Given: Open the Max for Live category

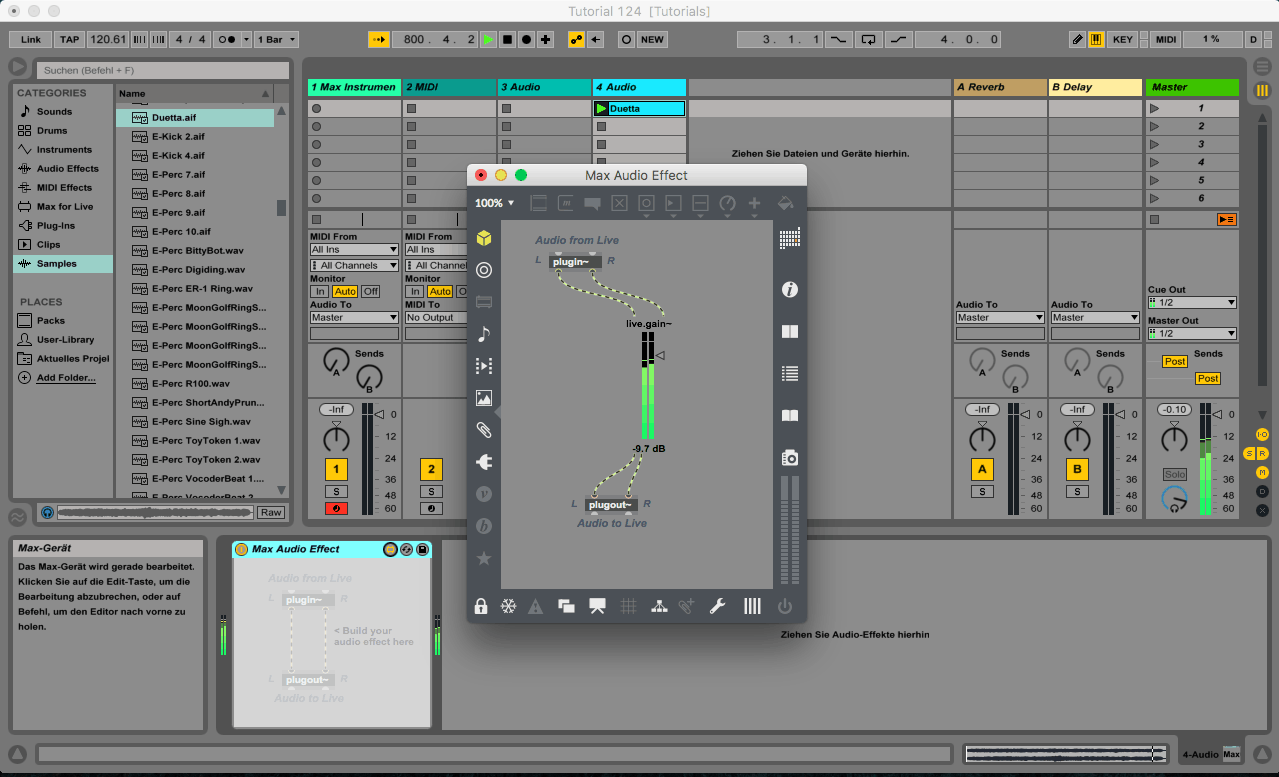Looking at the screenshot, I should 64,207.
